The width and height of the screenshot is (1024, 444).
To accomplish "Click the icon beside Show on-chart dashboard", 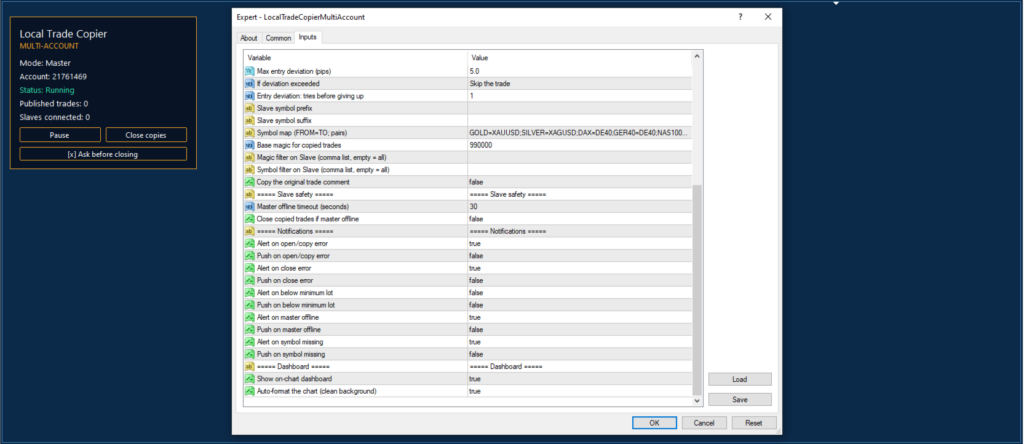I will tap(249, 379).
